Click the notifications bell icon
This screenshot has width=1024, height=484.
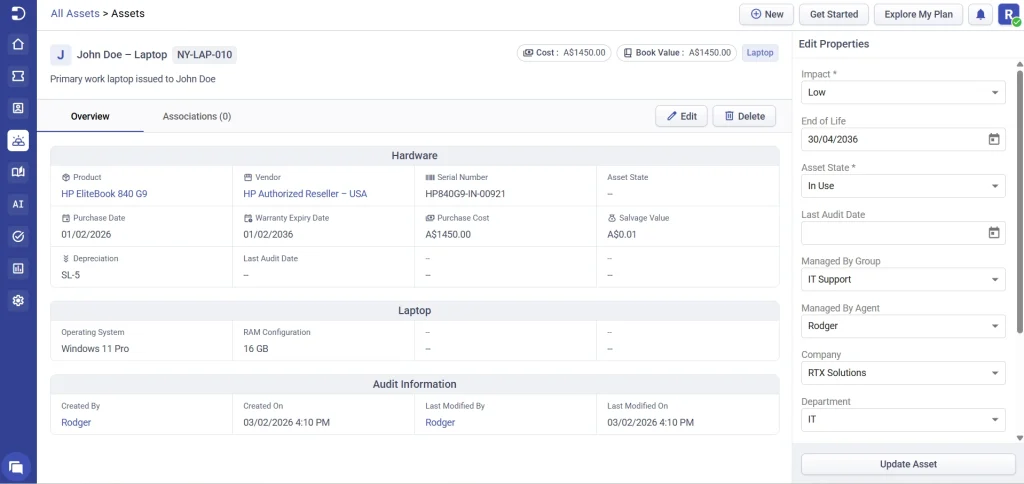coord(980,14)
